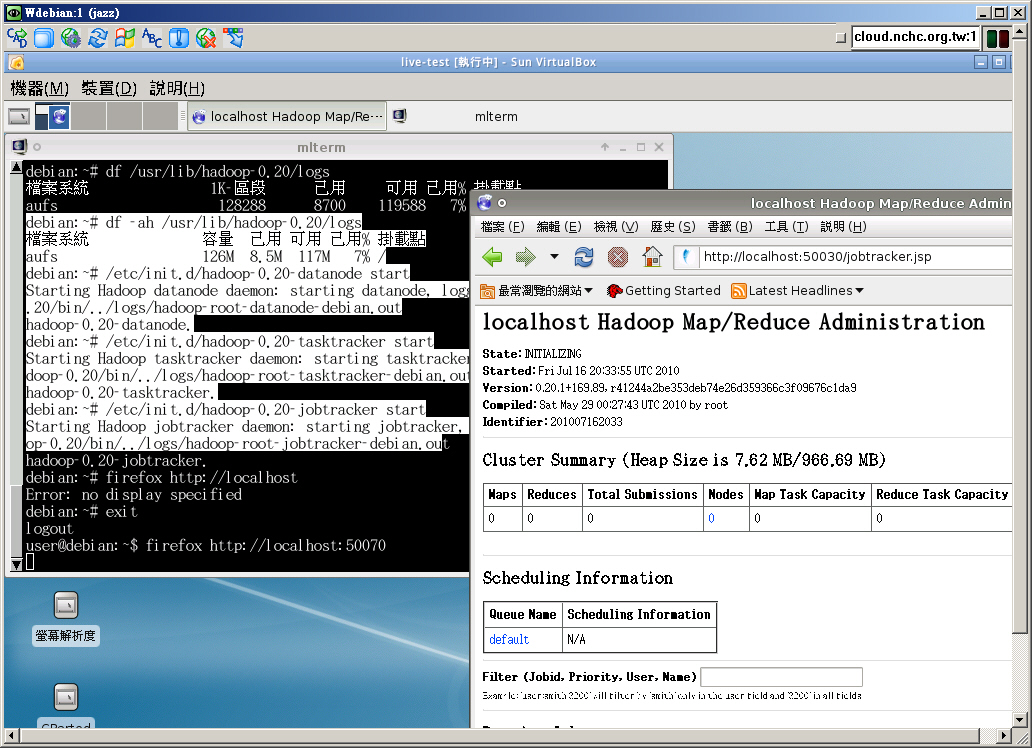The height and width of the screenshot is (748, 1032).
Task: Toggle the sticky dot in the mlterm title bar
Action: 37,147
